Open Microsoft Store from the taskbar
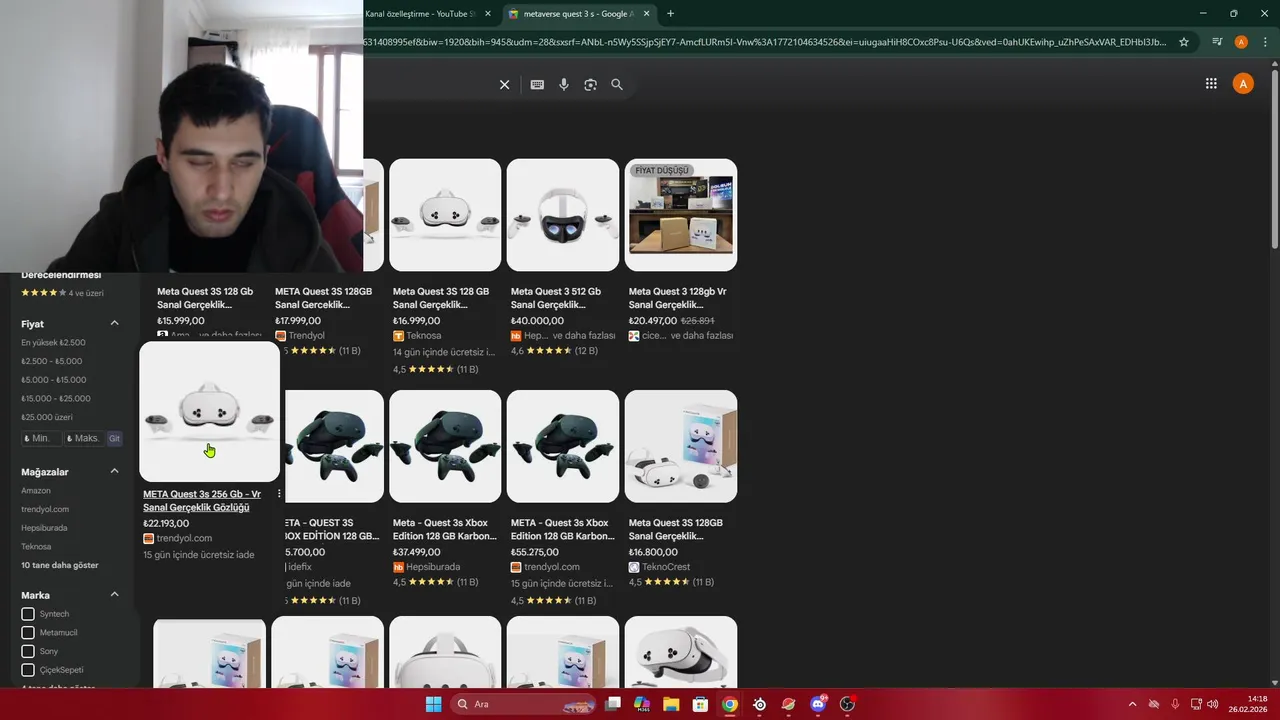This screenshot has height=720, width=1280. tap(700, 704)
